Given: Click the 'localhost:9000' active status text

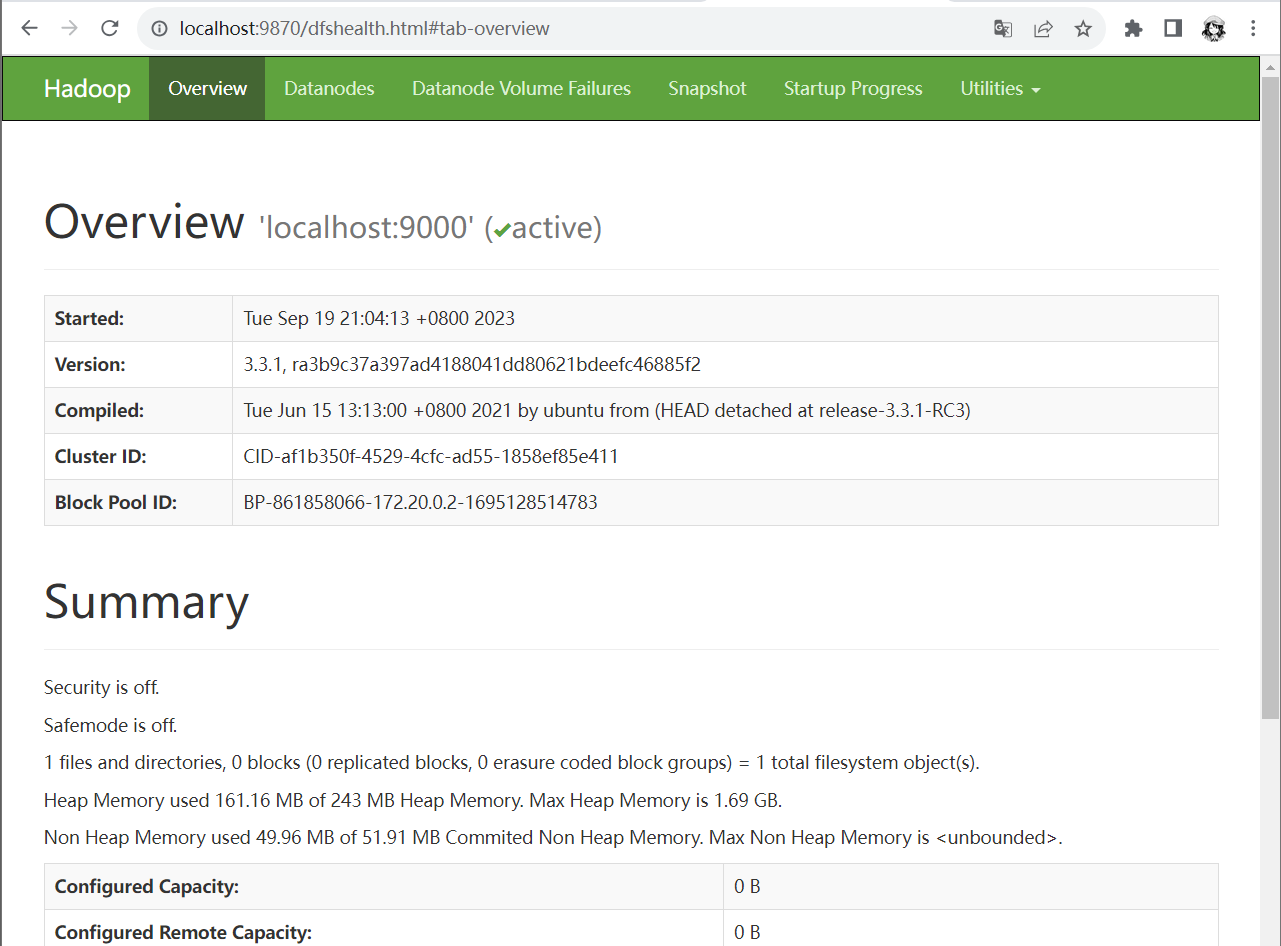Looking at the screenshot, I should (430, 228).
